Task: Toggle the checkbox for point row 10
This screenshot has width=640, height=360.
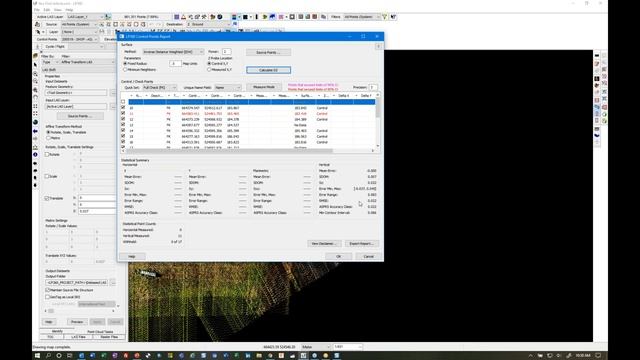Action: [123, 108]
